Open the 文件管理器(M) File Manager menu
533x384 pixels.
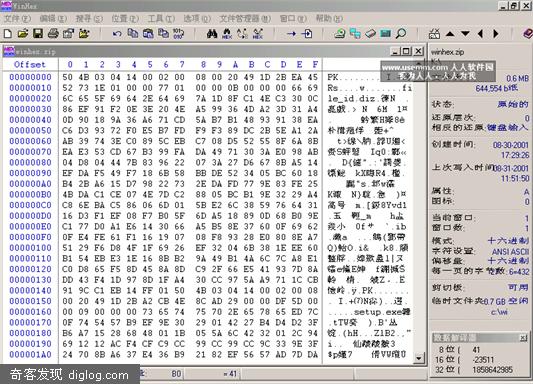click(x=245, y=18)
